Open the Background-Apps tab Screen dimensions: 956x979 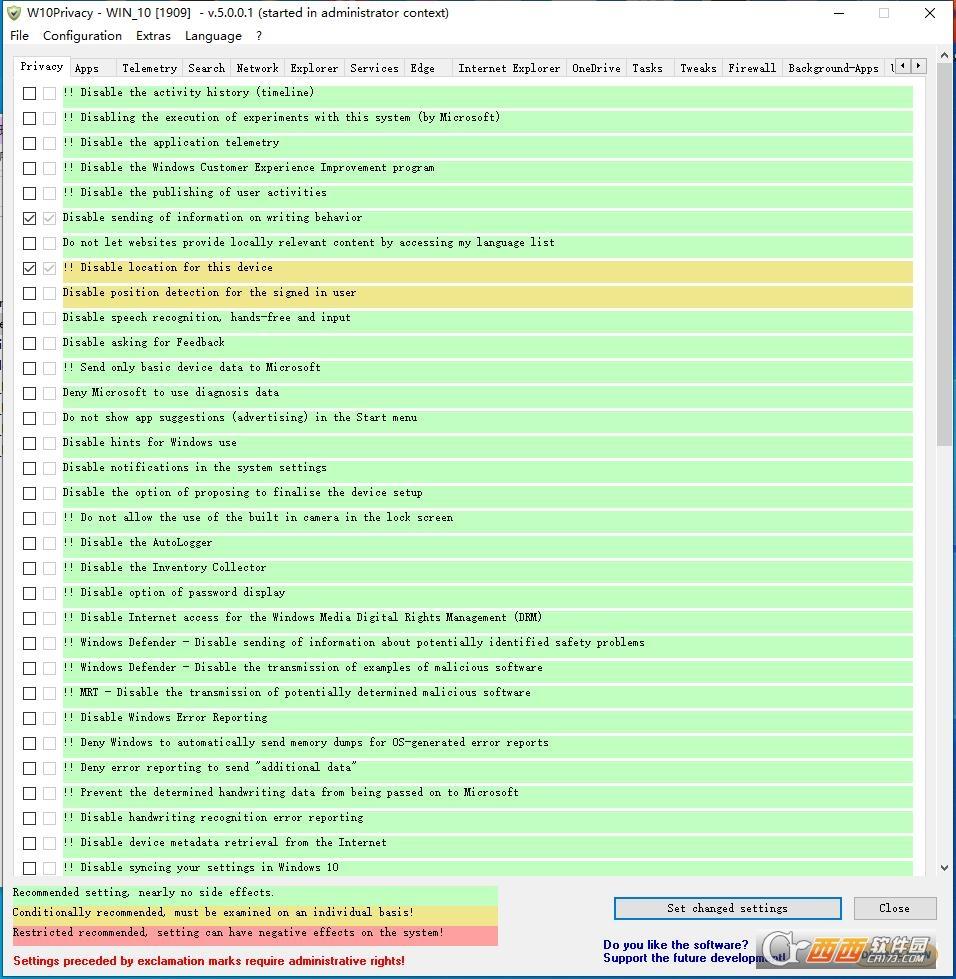(834, 68)
